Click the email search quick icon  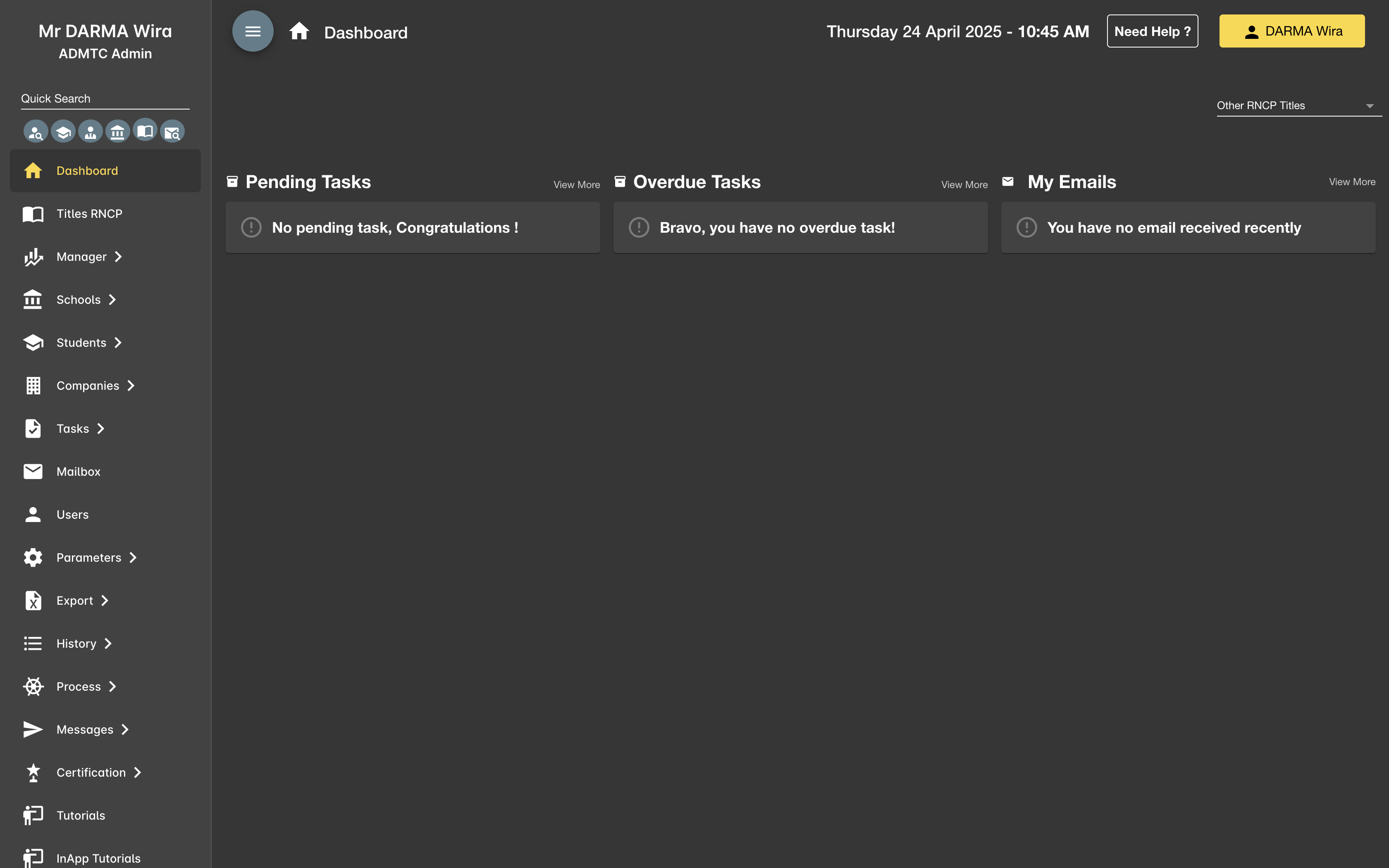(x=172, y=132)
